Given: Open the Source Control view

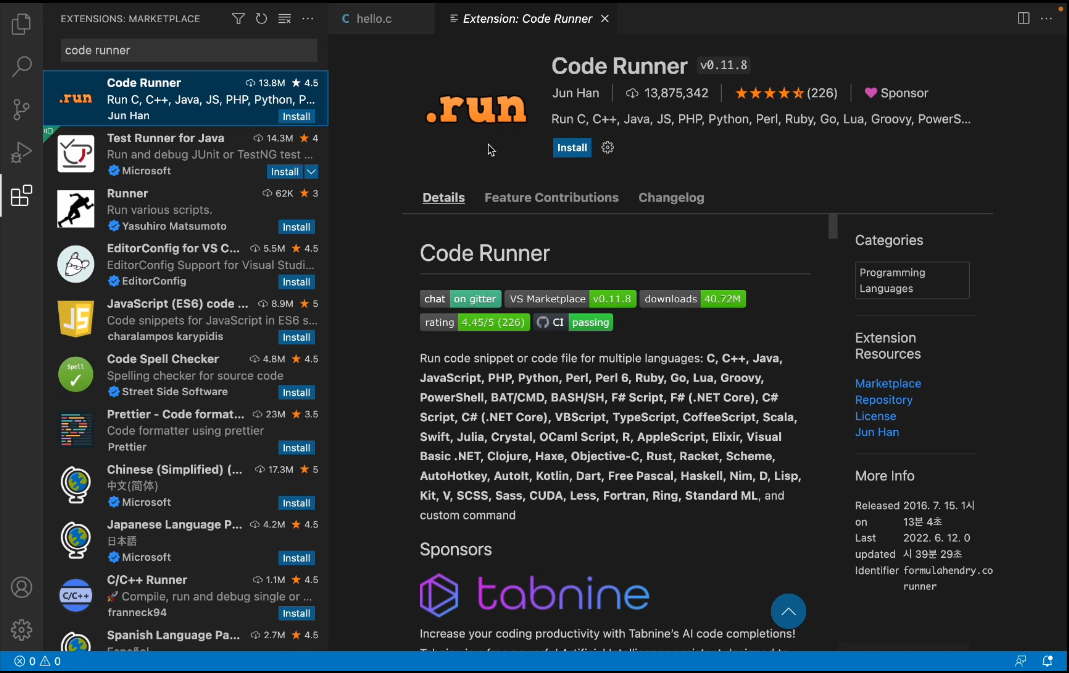Looking at the screenshot, I should click(21, 109).
